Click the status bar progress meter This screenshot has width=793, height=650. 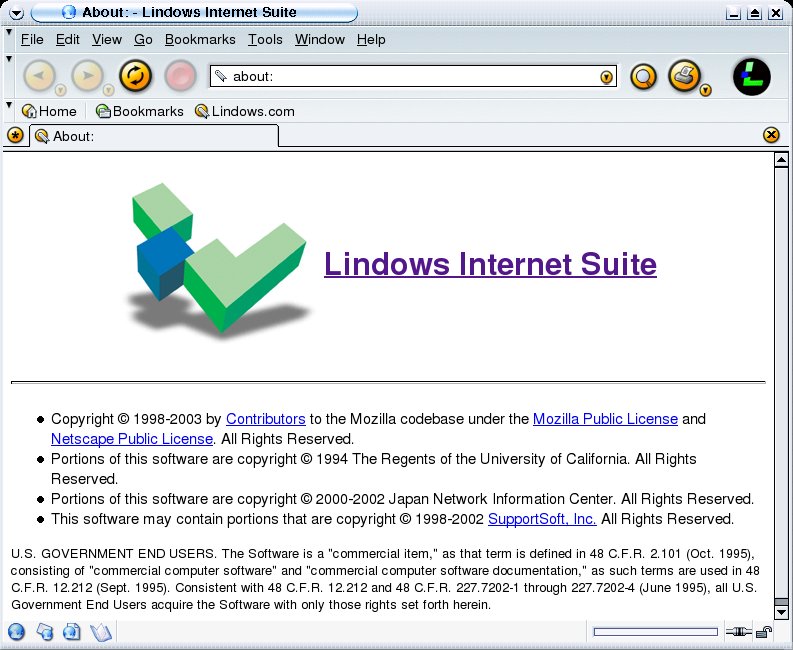coord(655,632)
